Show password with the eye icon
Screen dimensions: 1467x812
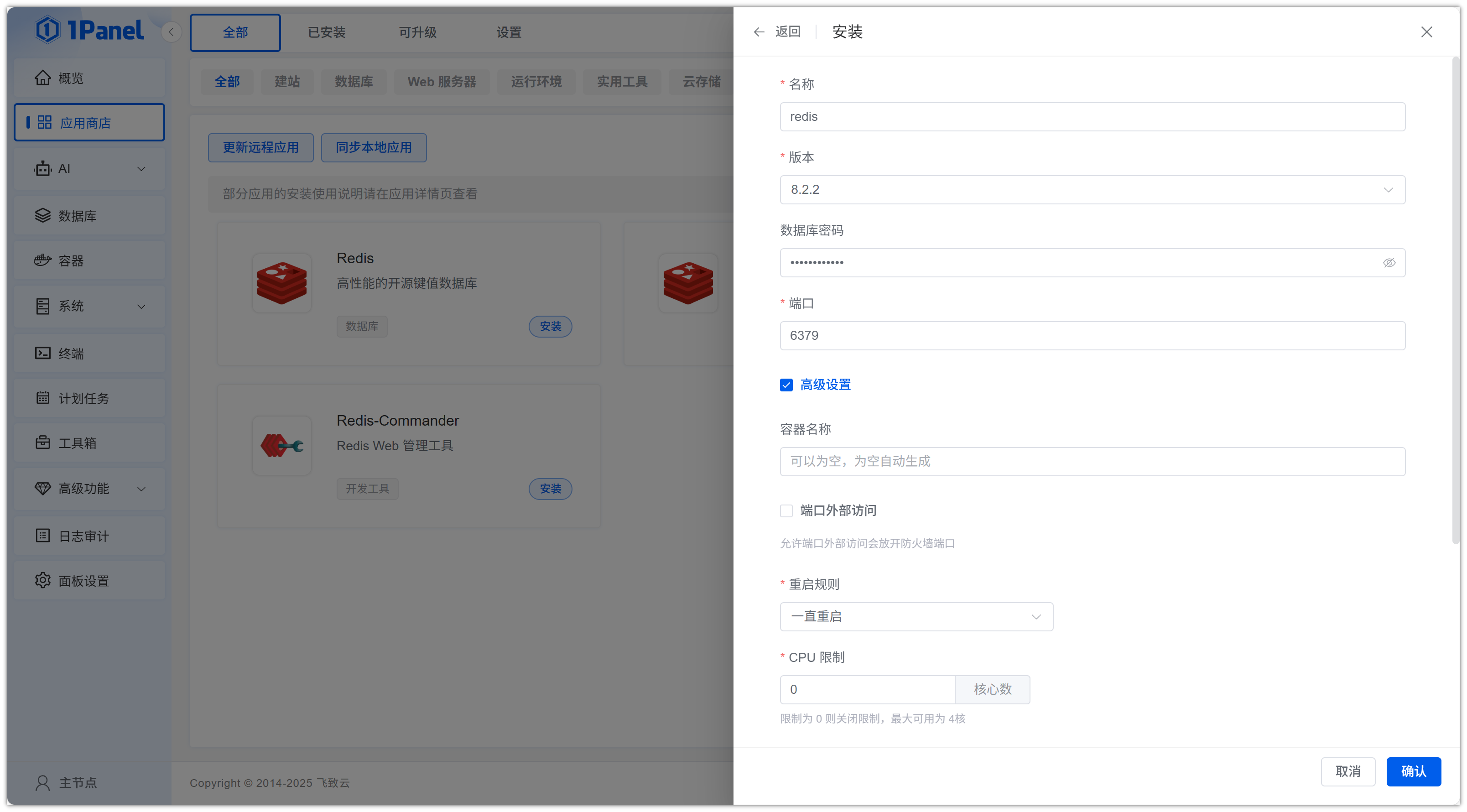click(1389, 262)
